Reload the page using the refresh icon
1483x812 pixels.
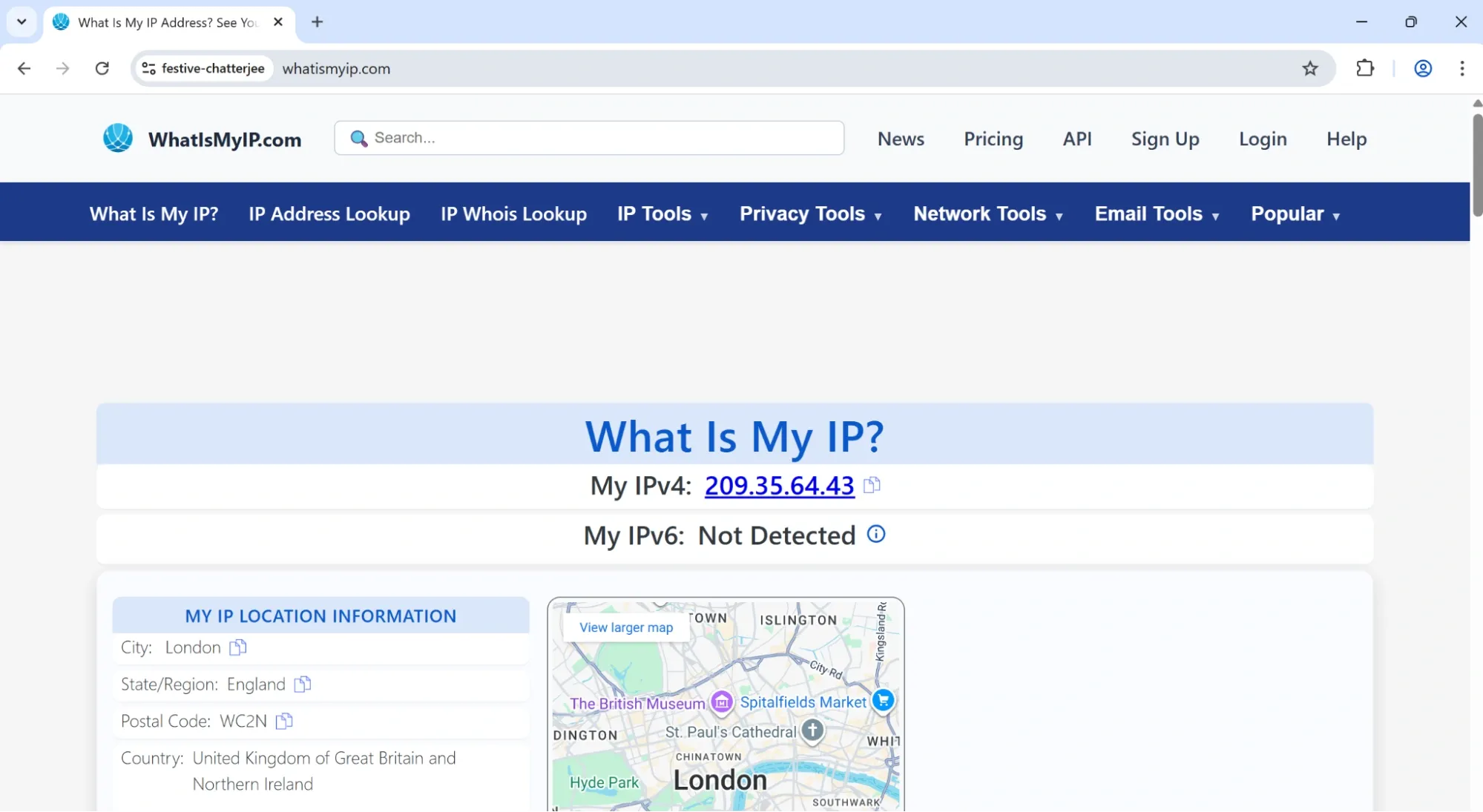pos(102,68)
